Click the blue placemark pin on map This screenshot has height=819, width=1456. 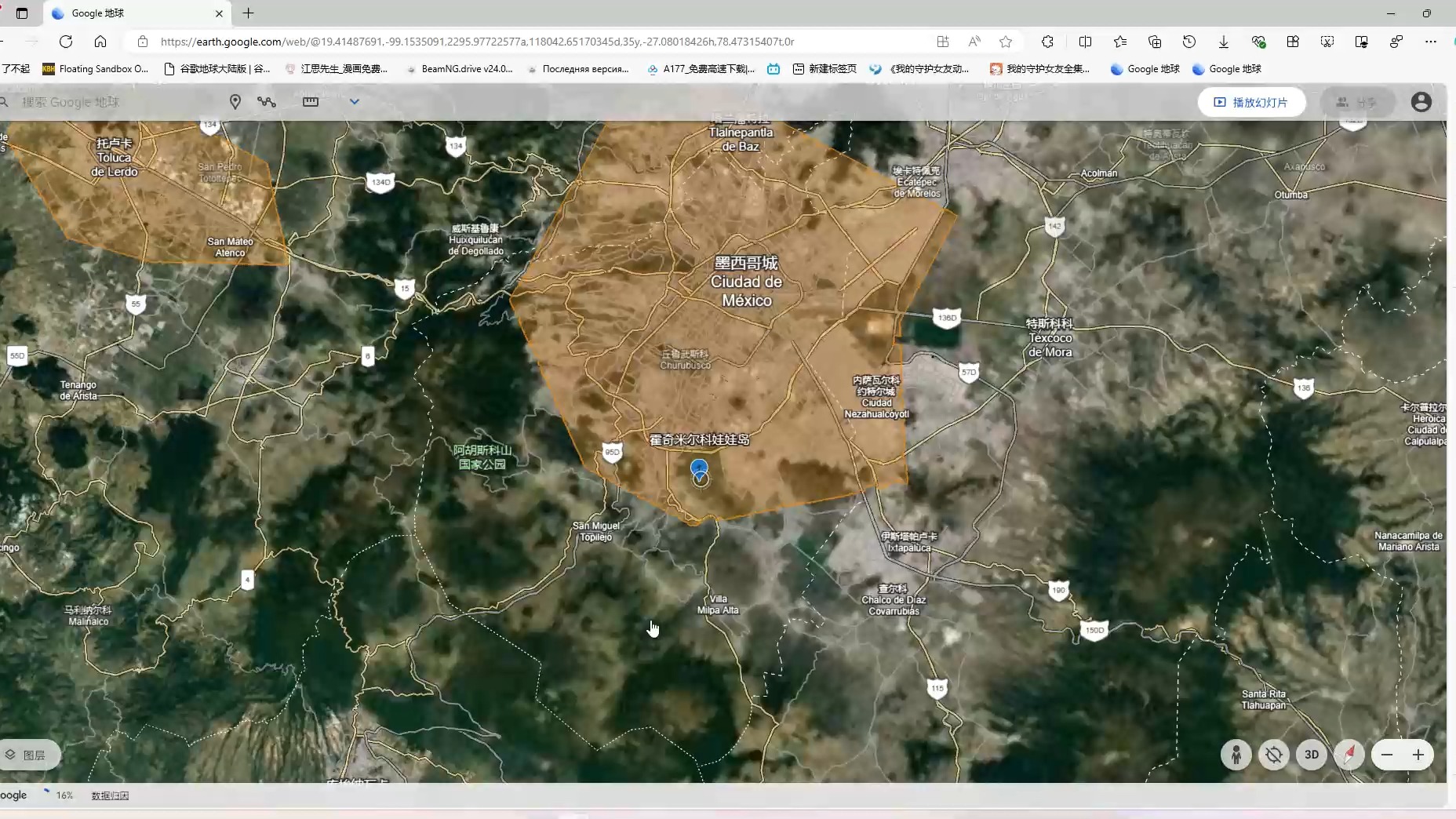[x=699, y=469]
